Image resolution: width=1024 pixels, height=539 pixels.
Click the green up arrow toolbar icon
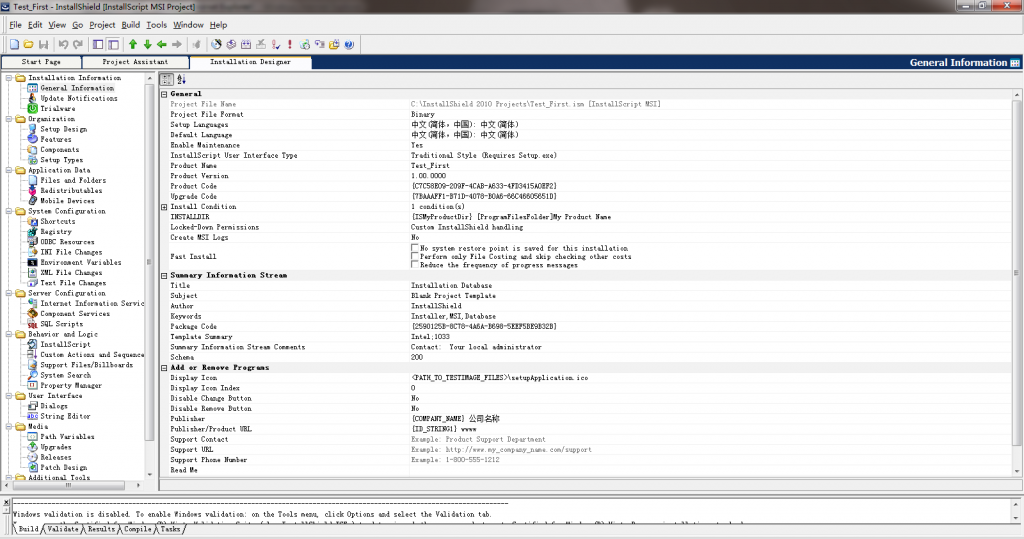point(132,44)
